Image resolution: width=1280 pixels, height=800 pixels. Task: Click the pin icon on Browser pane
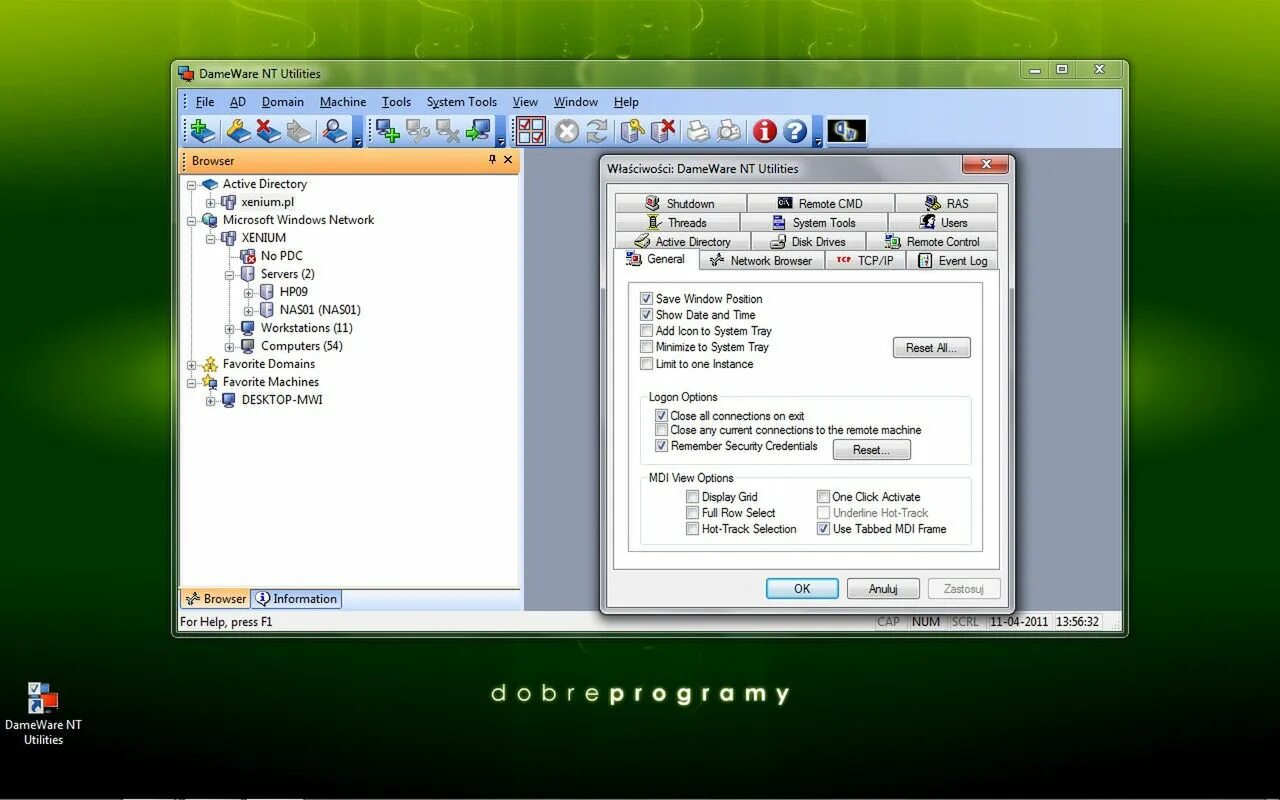tap(492, 160)
